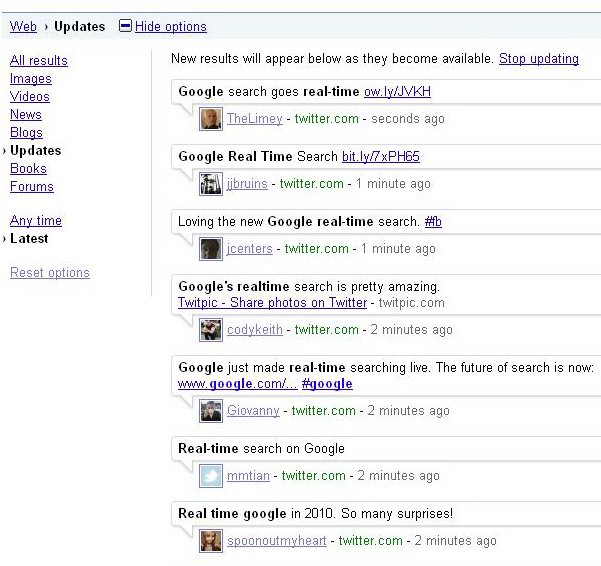Open jcenters username link

coord(250,249)
